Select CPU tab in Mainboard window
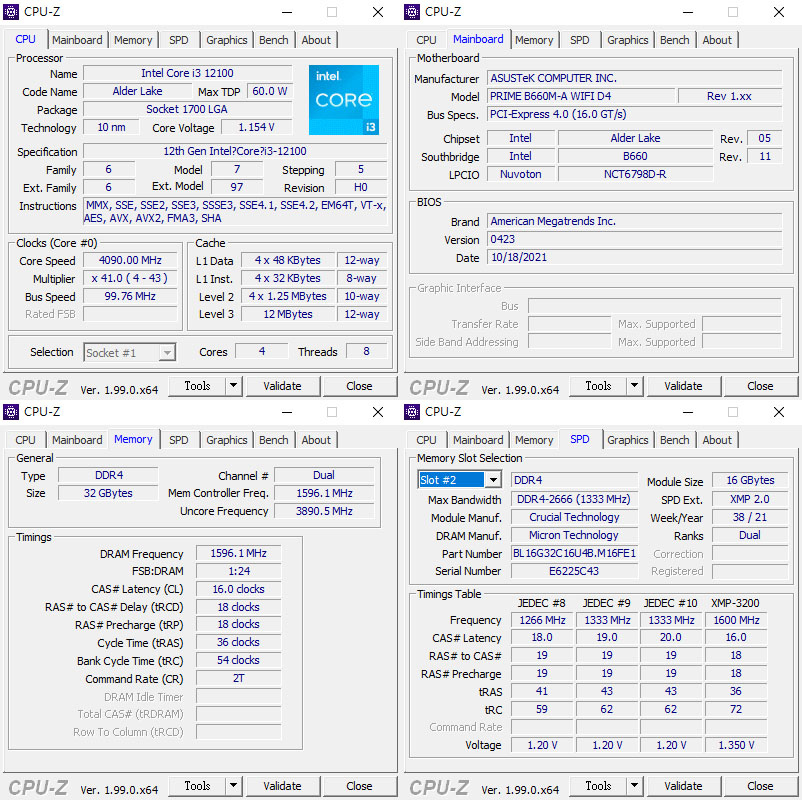802x800 pixels. (x=426, y=40)
